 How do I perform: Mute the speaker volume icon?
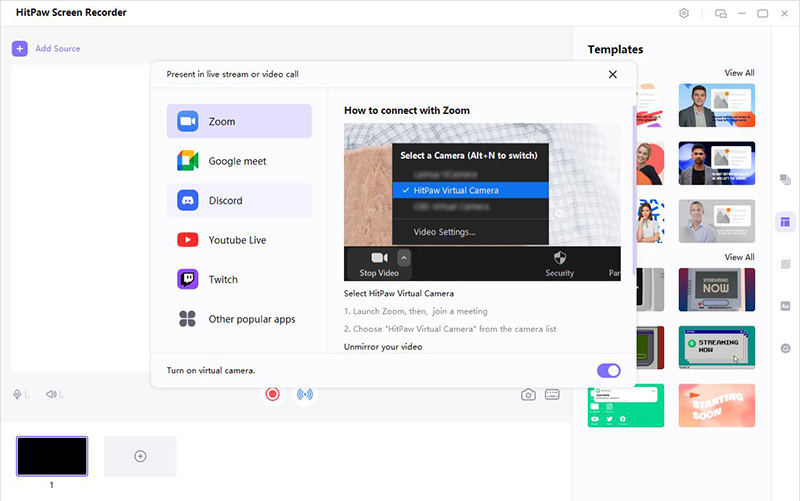point(51,394)
